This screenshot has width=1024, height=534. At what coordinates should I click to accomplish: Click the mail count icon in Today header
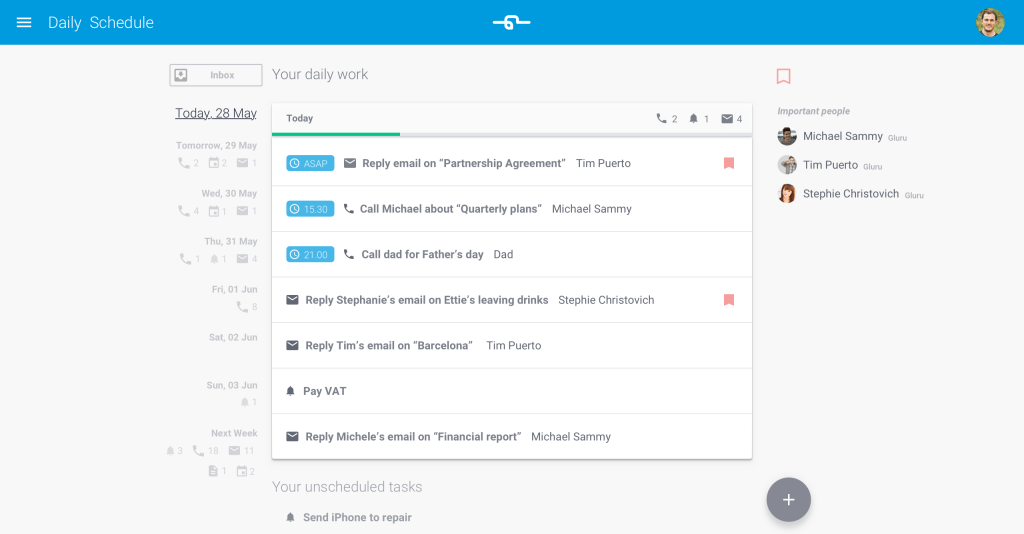[x=727, y=118]
